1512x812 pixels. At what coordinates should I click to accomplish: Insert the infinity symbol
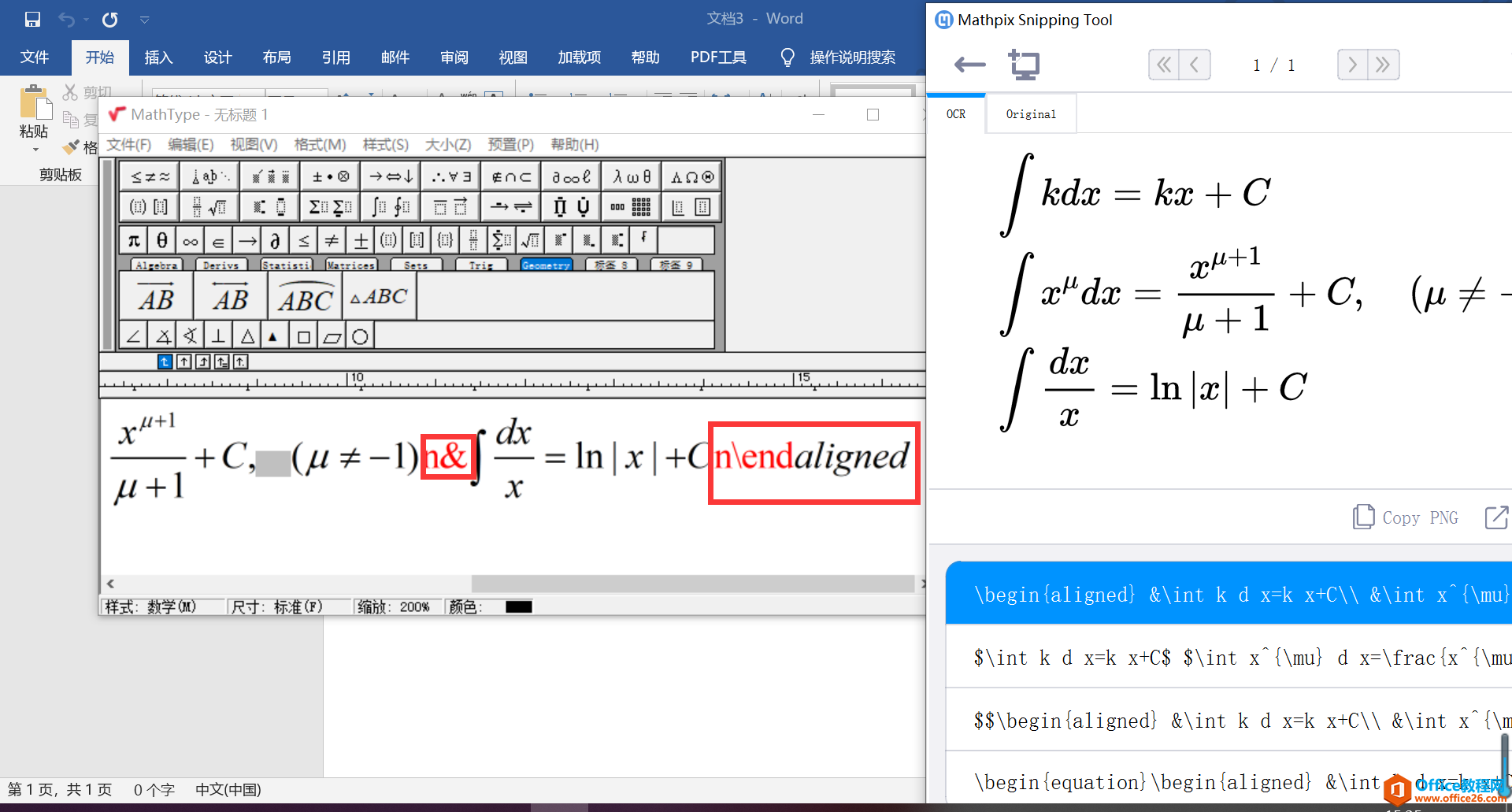click(190, 239)
